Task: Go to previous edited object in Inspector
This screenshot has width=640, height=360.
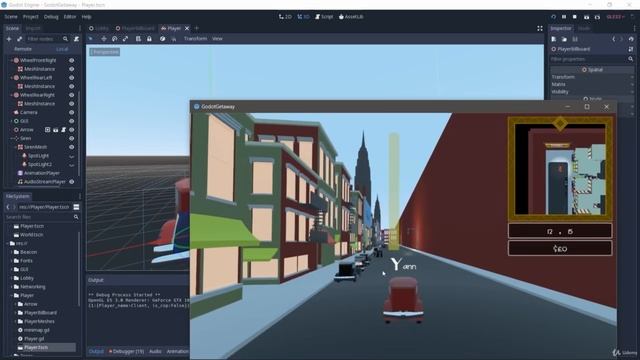Action: (x=613, y=39)
